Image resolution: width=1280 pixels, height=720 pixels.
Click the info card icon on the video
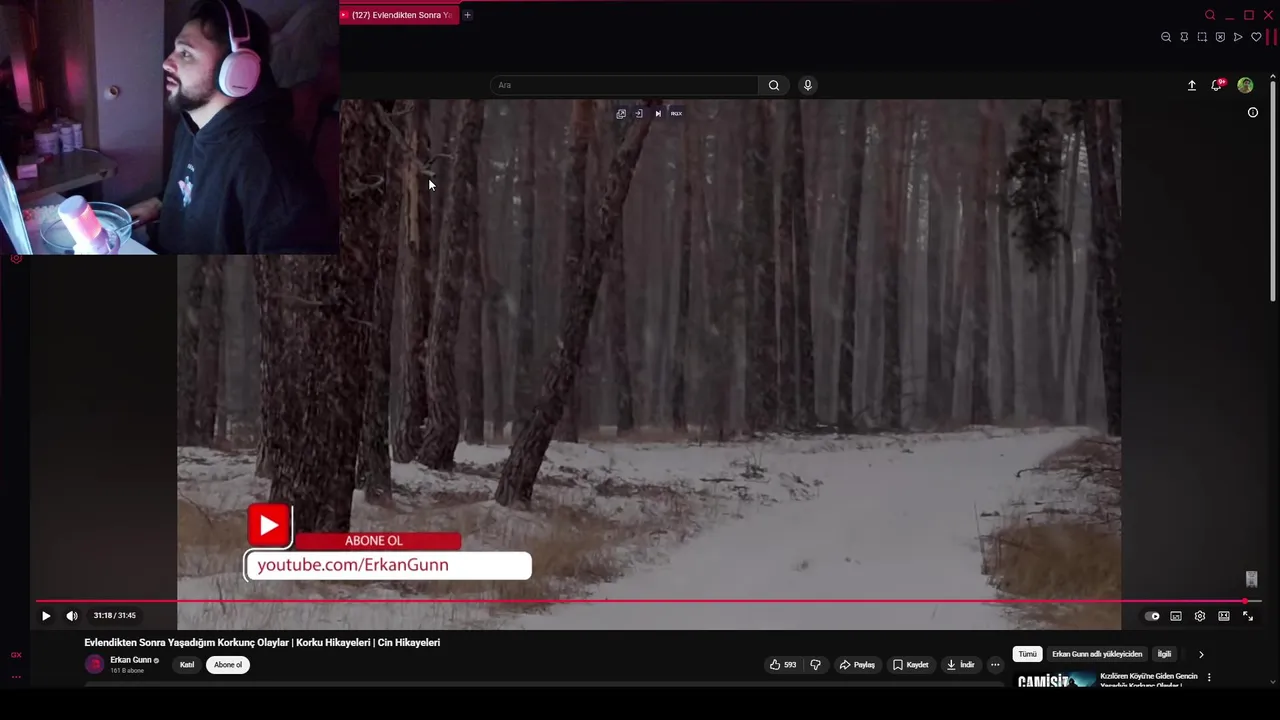pyautogui.click(x=1253, y=112)
